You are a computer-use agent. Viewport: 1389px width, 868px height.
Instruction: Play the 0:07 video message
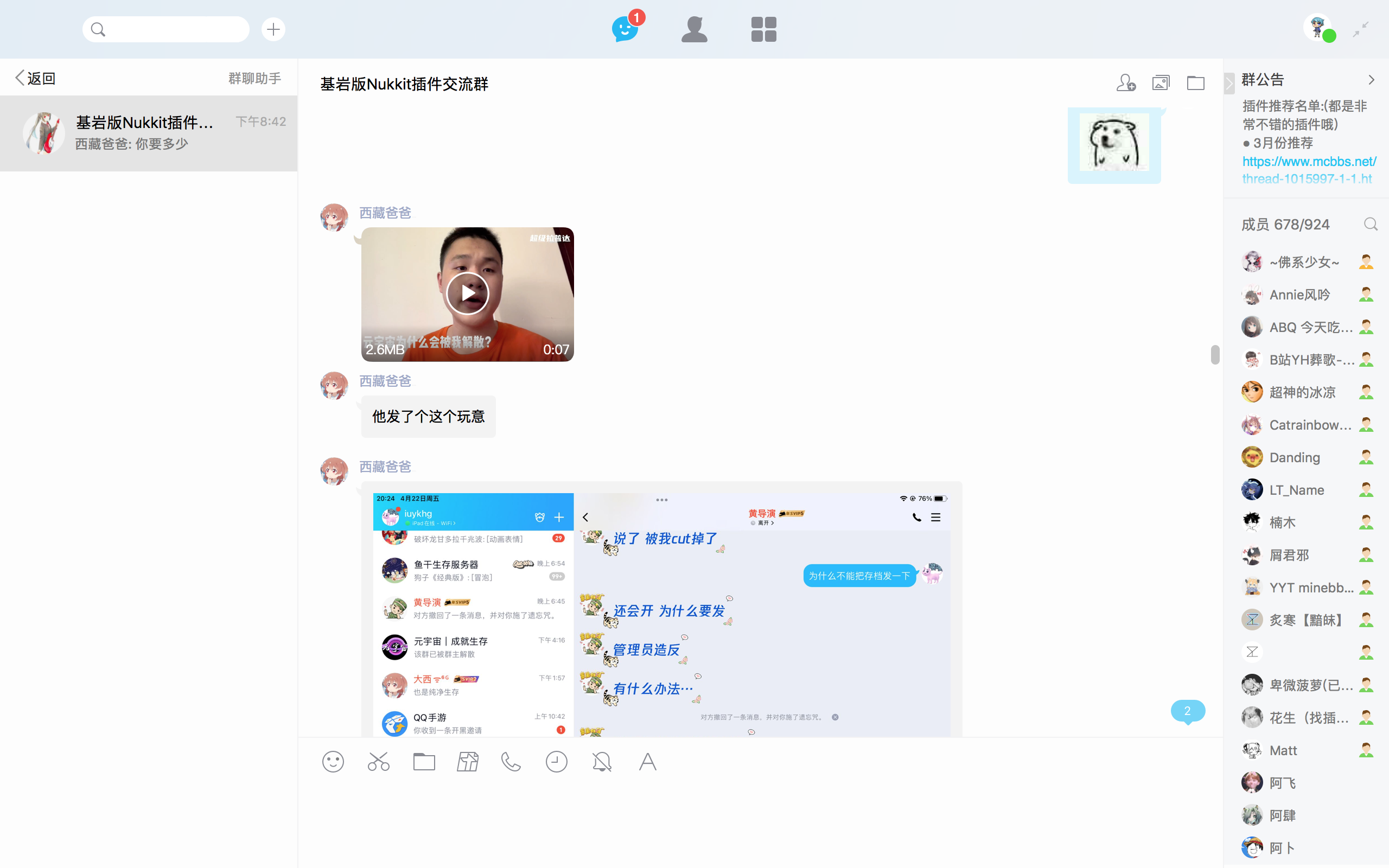pos(467,293)
